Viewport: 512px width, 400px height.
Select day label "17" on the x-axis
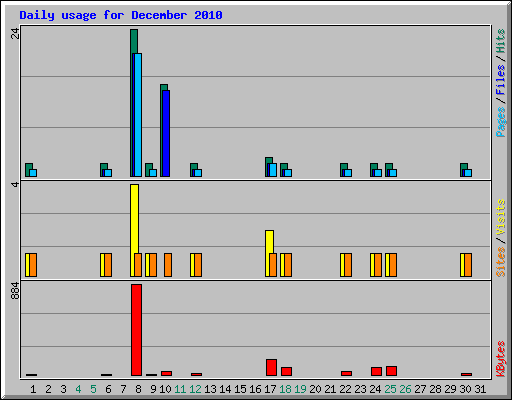pos(270,389)
